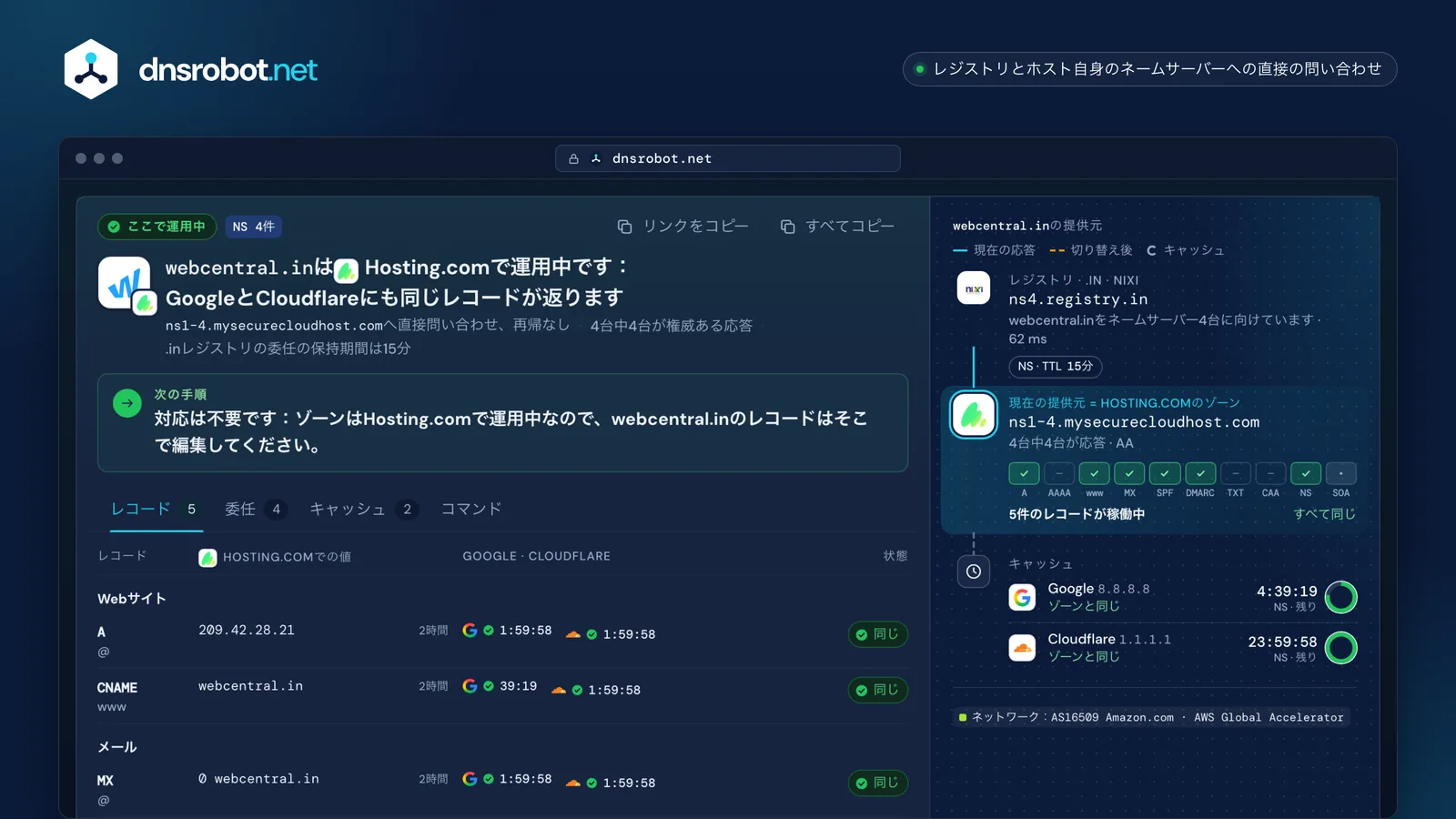
Task: Switch to the 委任 tab
Action: [x=256, y=510]
